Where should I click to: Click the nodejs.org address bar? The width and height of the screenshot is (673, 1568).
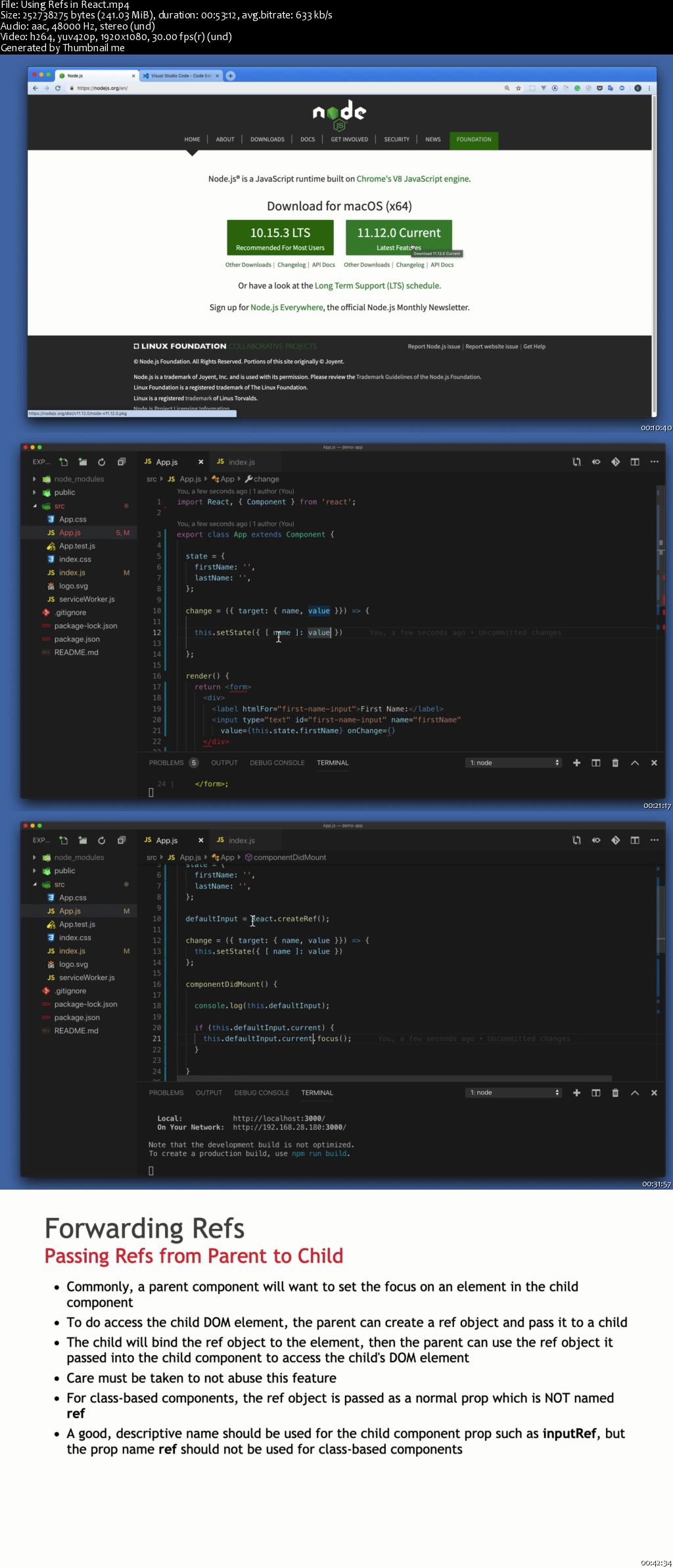point(283,88)
